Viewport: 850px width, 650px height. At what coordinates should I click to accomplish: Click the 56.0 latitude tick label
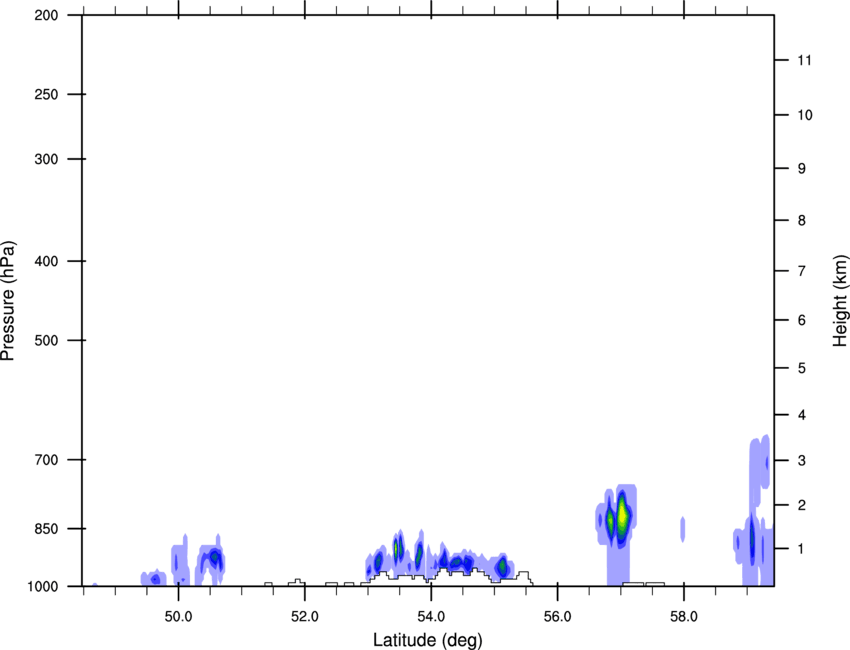coord(557,617)
